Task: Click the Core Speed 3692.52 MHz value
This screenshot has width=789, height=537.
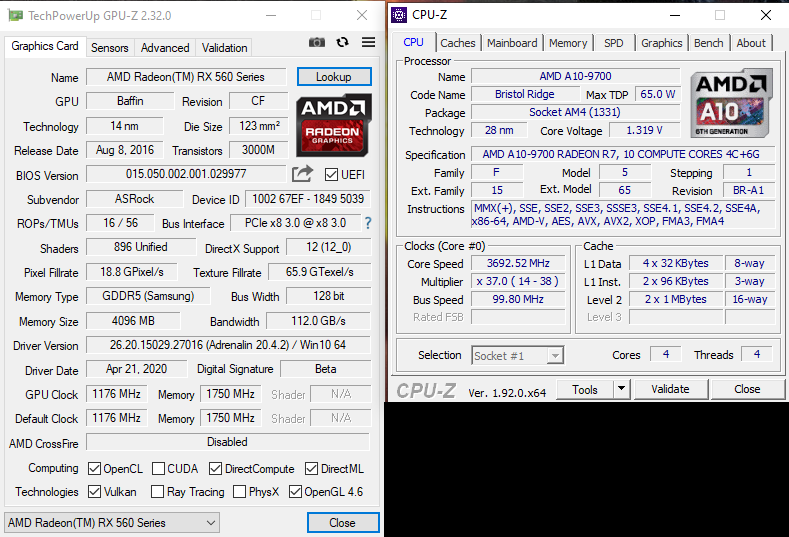Action: pyautogui.click(x=518, y=263)
